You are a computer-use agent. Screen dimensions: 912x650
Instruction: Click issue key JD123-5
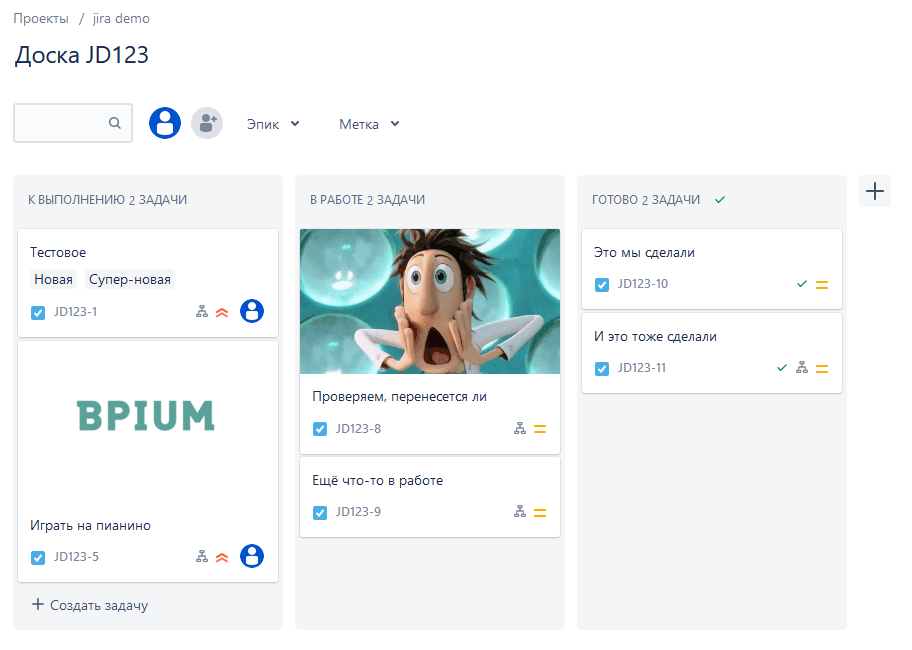76,556
